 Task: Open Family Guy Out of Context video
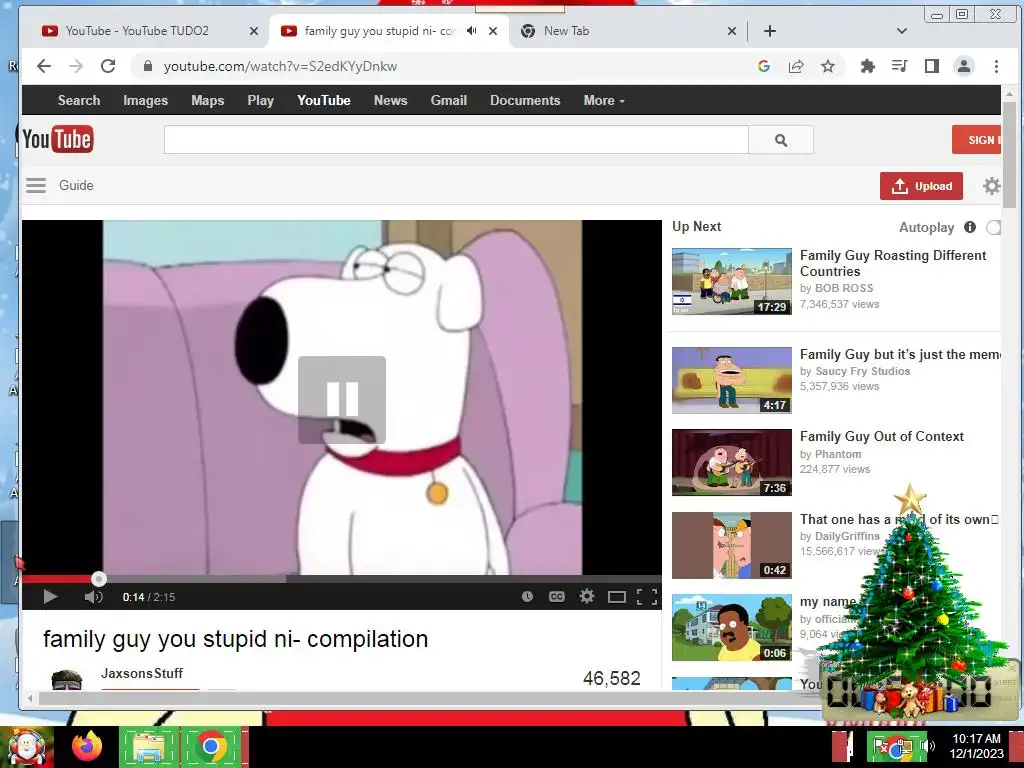click(x=882, y=436)
